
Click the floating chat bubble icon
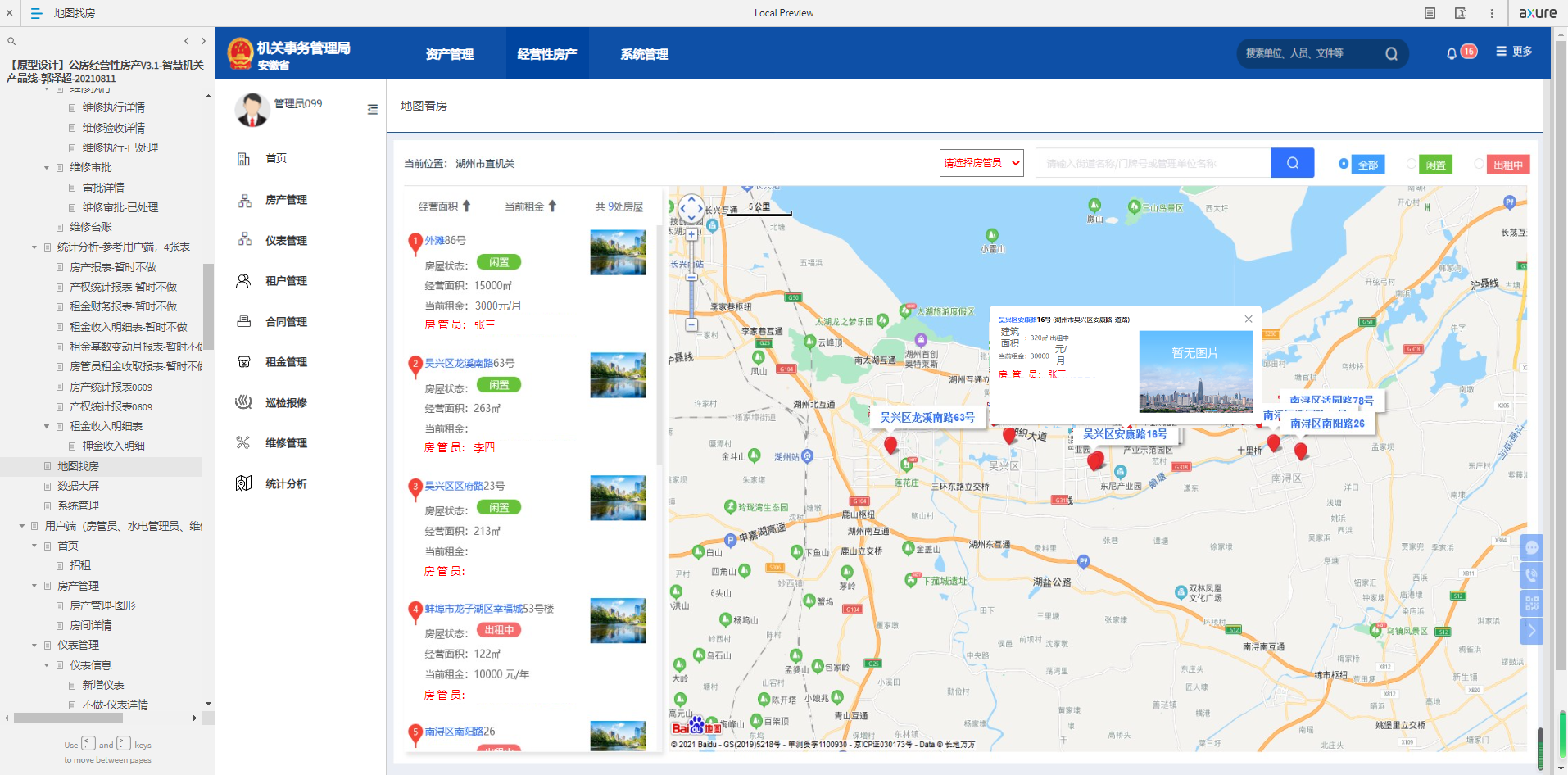1531,547
